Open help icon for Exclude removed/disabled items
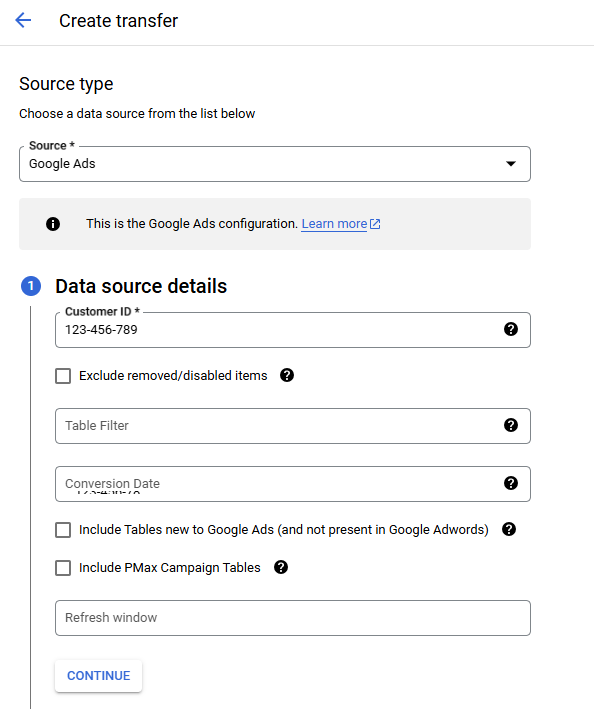Screen dimensions: 594x709 click(x=287, y=375)
